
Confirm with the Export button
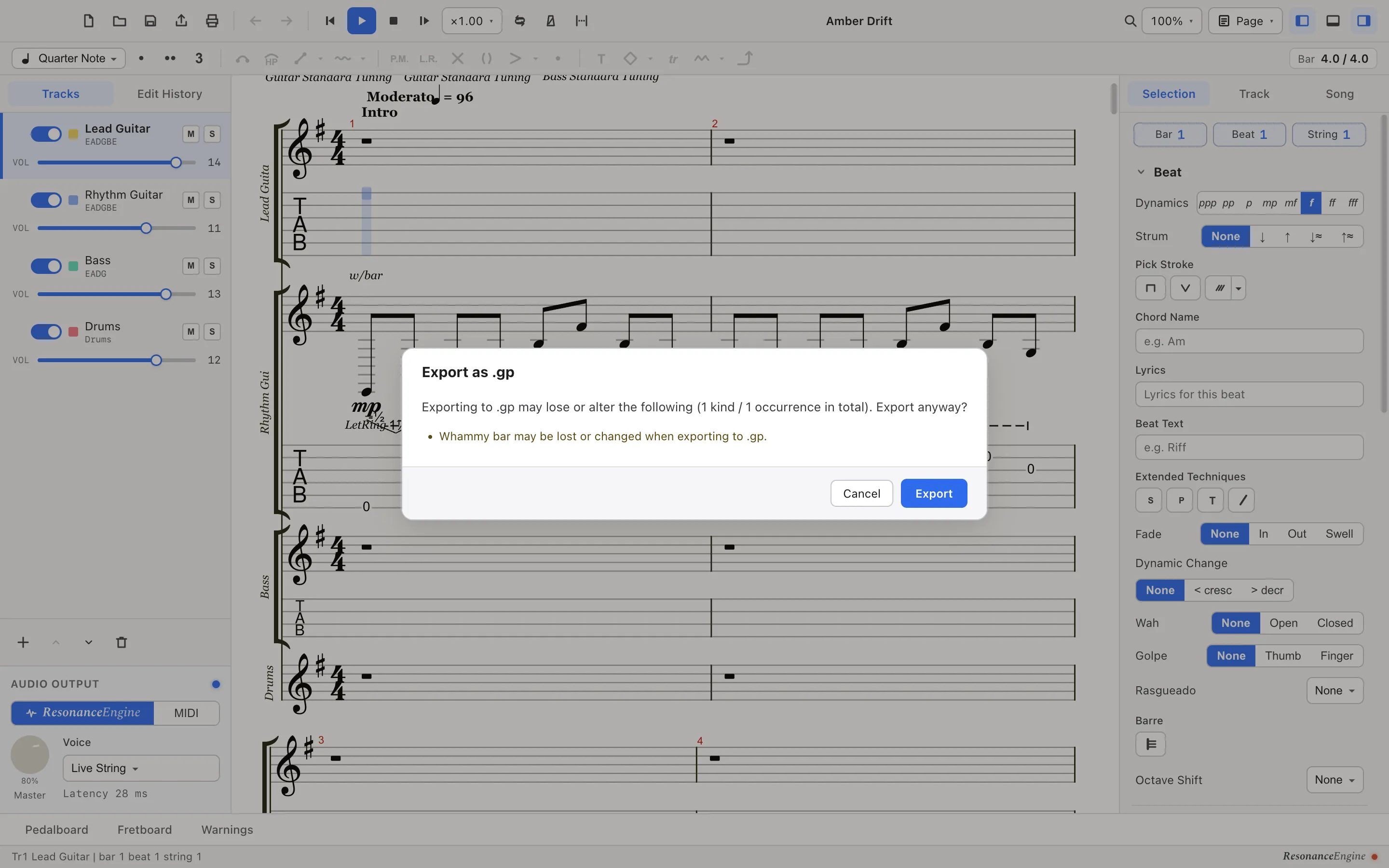(933, 493)
